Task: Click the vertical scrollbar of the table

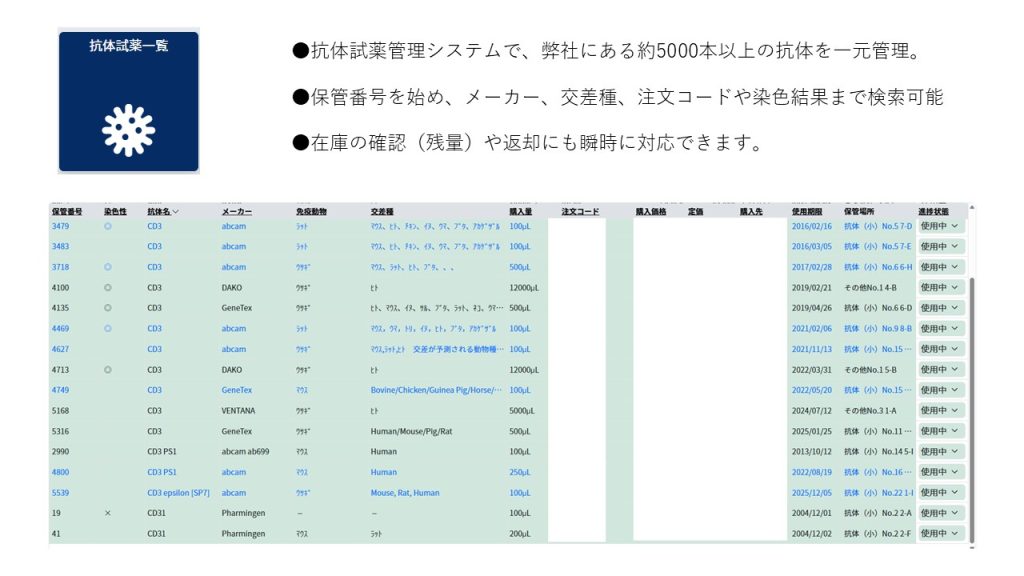Action: tap(970, 400)
